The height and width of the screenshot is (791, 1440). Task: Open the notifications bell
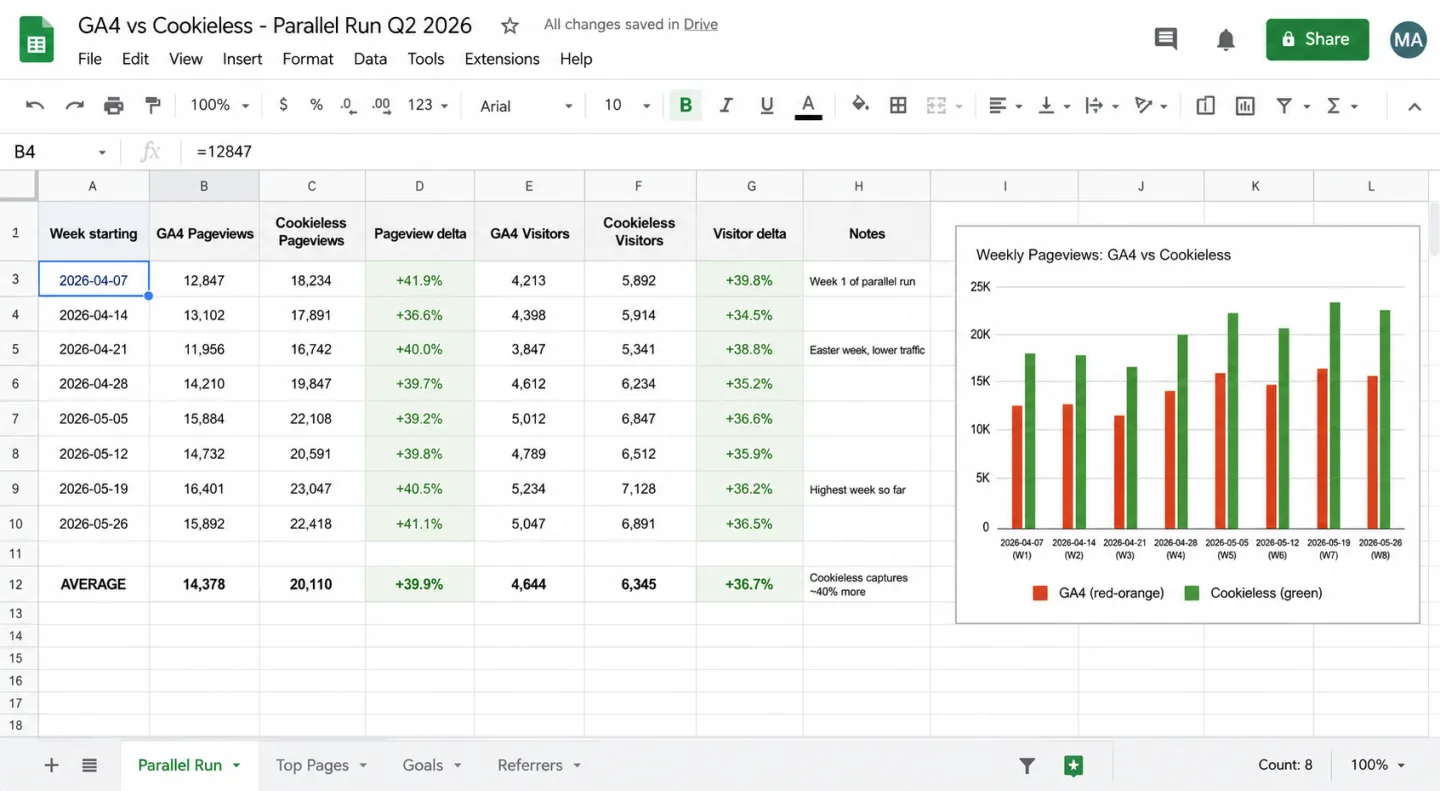tap(1226, 39)
